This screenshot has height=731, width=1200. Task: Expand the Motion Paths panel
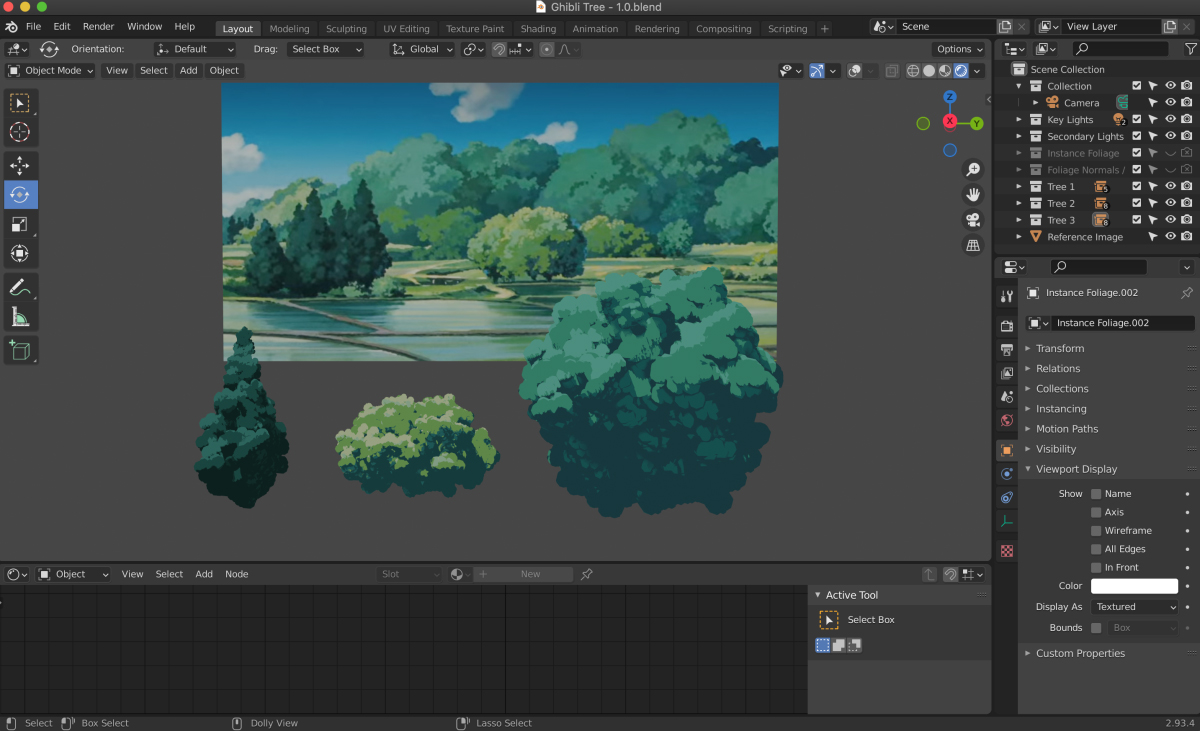1067,429
